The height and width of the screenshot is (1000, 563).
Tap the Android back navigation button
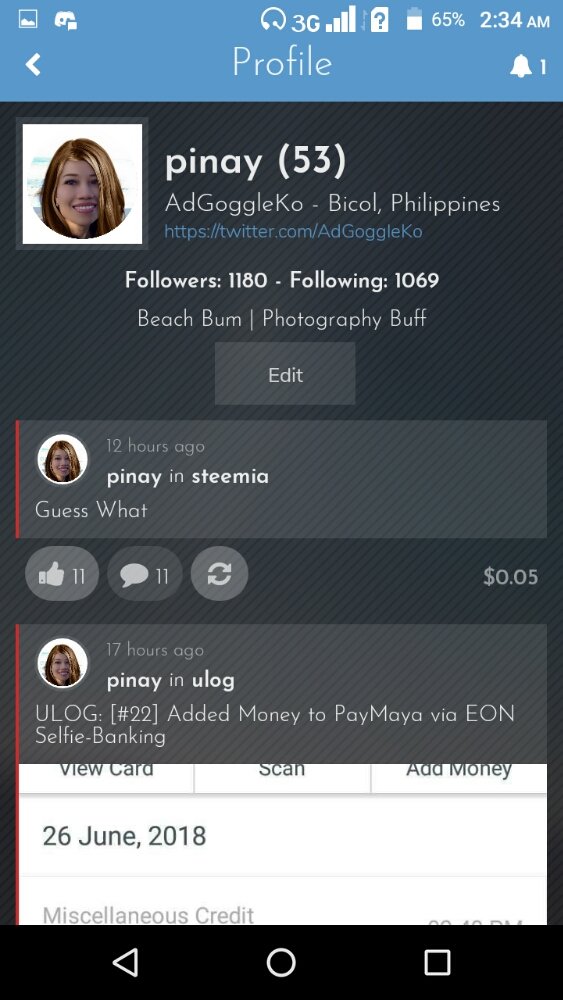coord(126,962)
